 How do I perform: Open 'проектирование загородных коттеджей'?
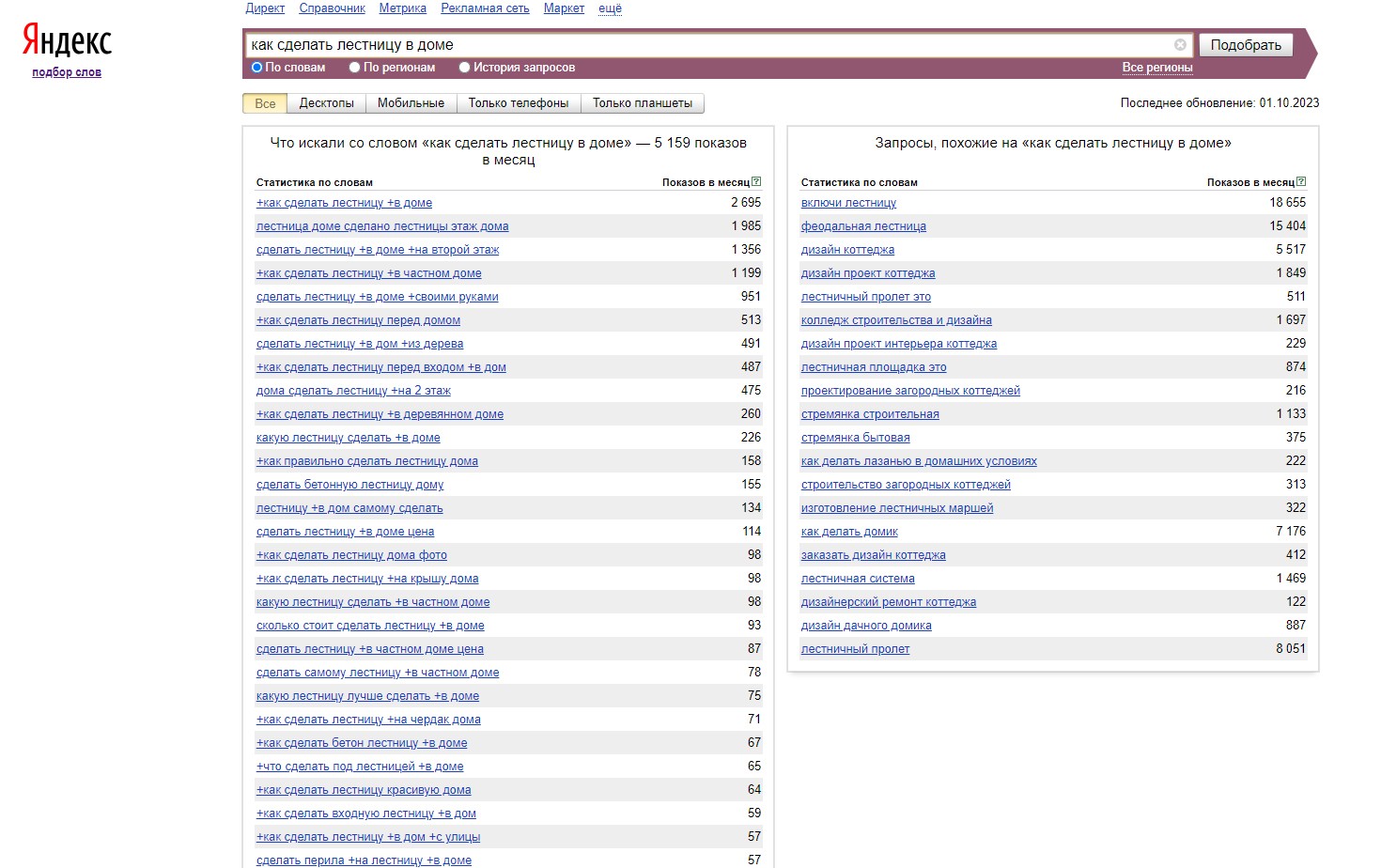[910, 391]
